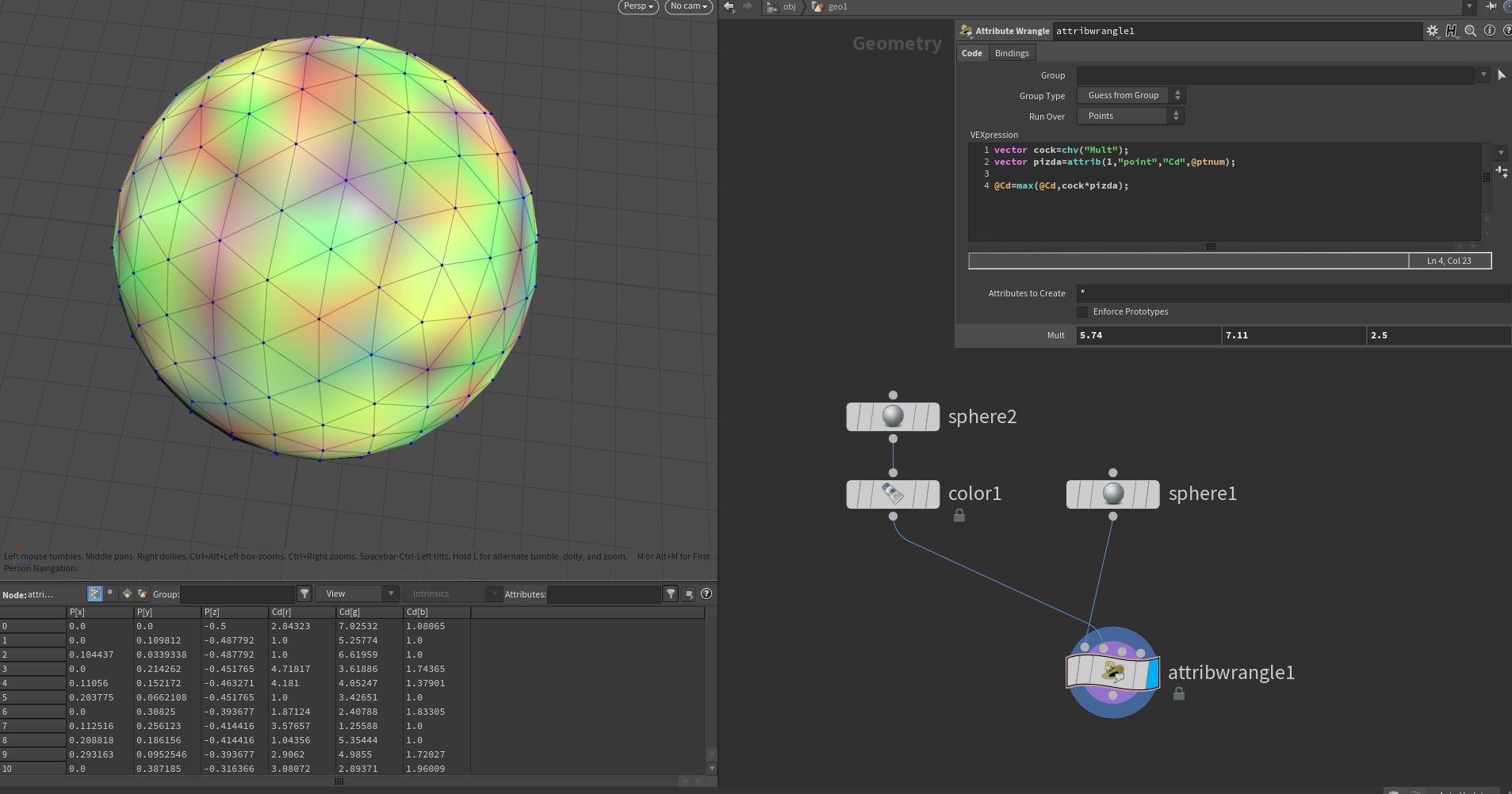Click spreadsheet row 10 index
The height and width of the screenshot is (794, 1512).
click(33, 769)
